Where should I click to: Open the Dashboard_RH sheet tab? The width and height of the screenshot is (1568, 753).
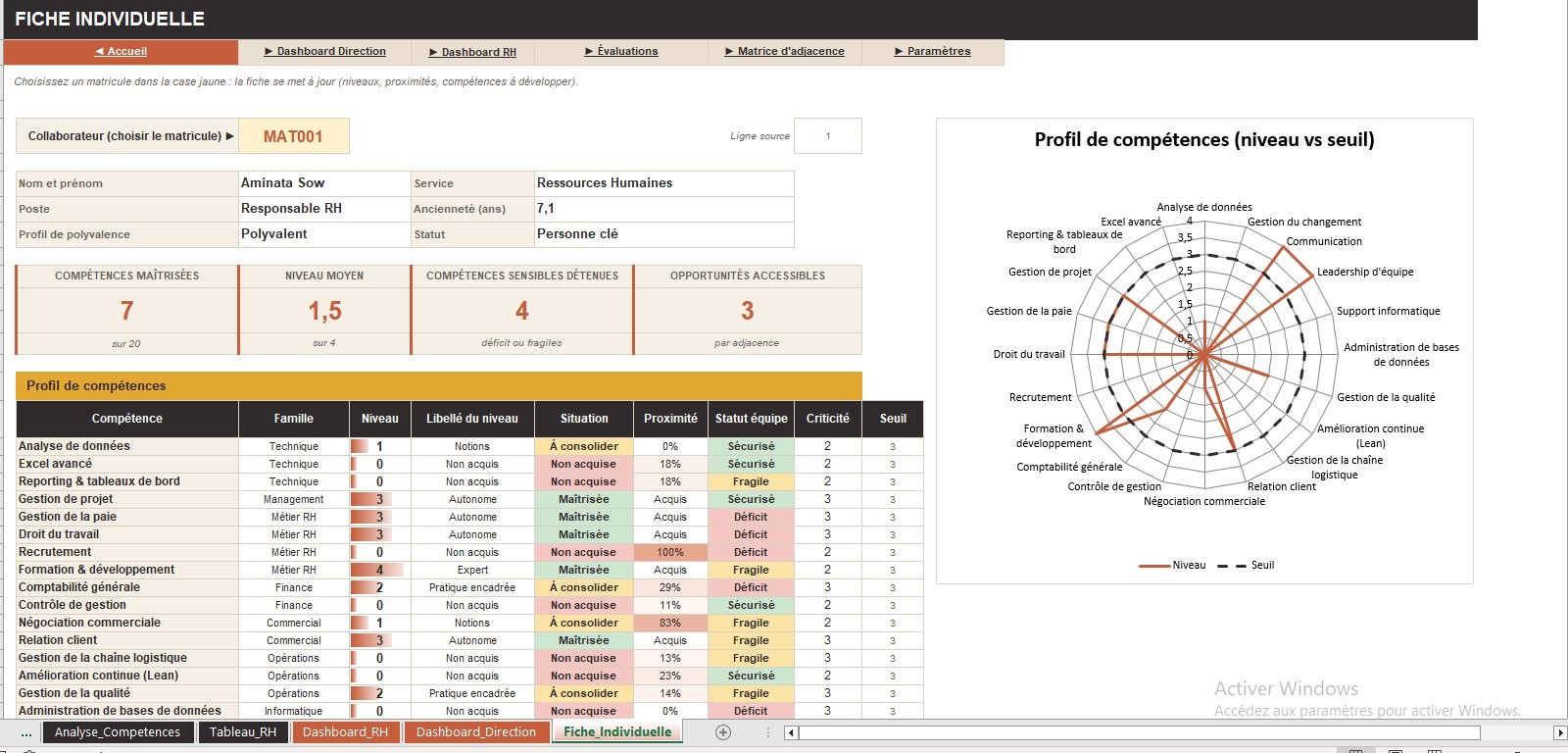pos(345,732)
